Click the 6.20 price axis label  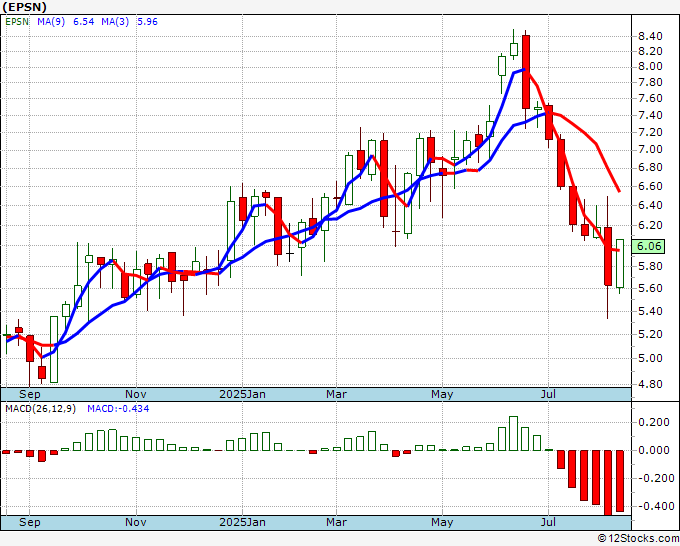650,226
